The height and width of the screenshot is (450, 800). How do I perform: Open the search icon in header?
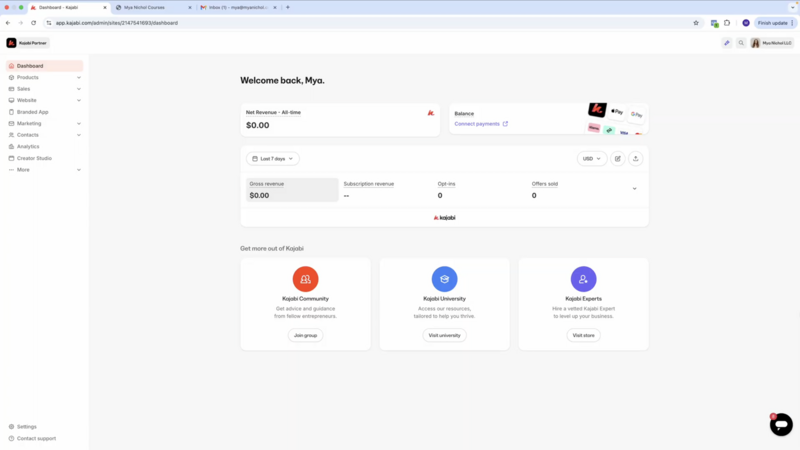741,43
